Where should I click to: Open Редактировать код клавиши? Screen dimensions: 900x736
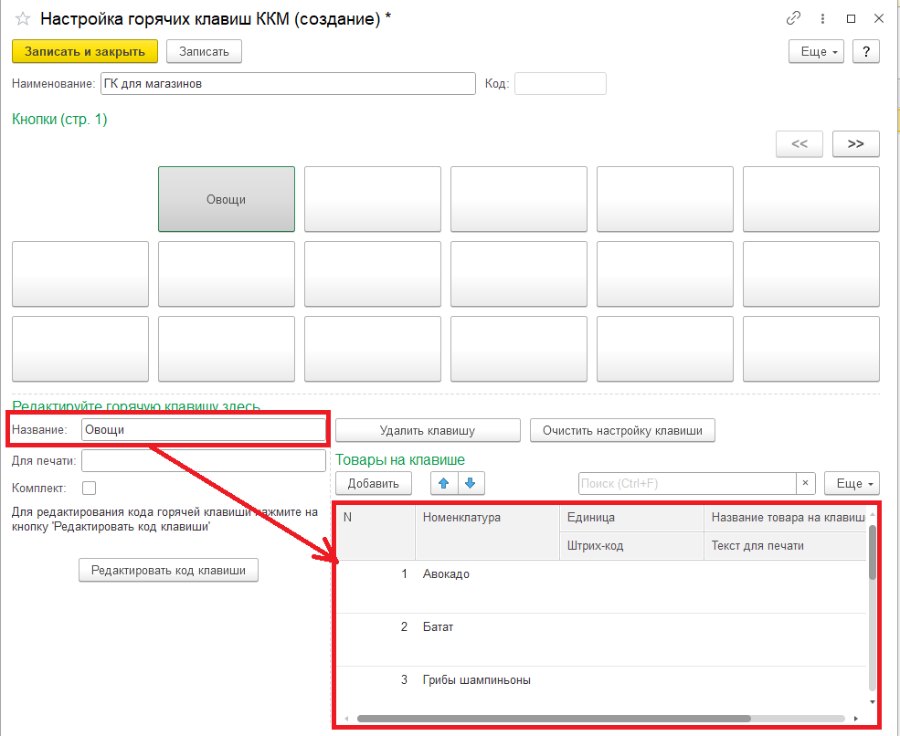(x=168, y=571)
